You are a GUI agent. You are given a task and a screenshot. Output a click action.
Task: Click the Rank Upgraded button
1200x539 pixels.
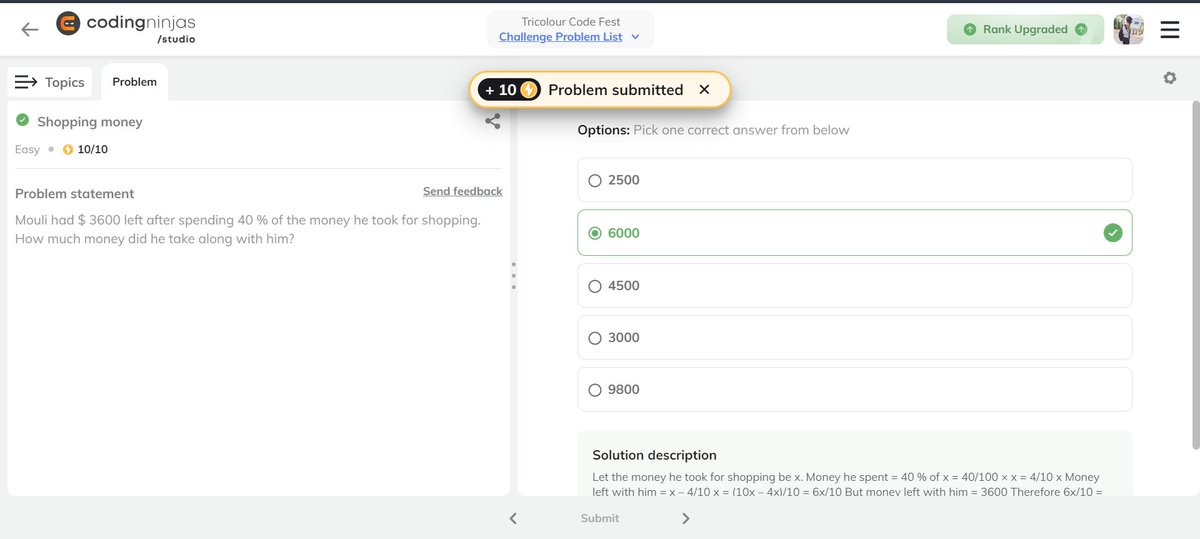(x=1025, y=29)
